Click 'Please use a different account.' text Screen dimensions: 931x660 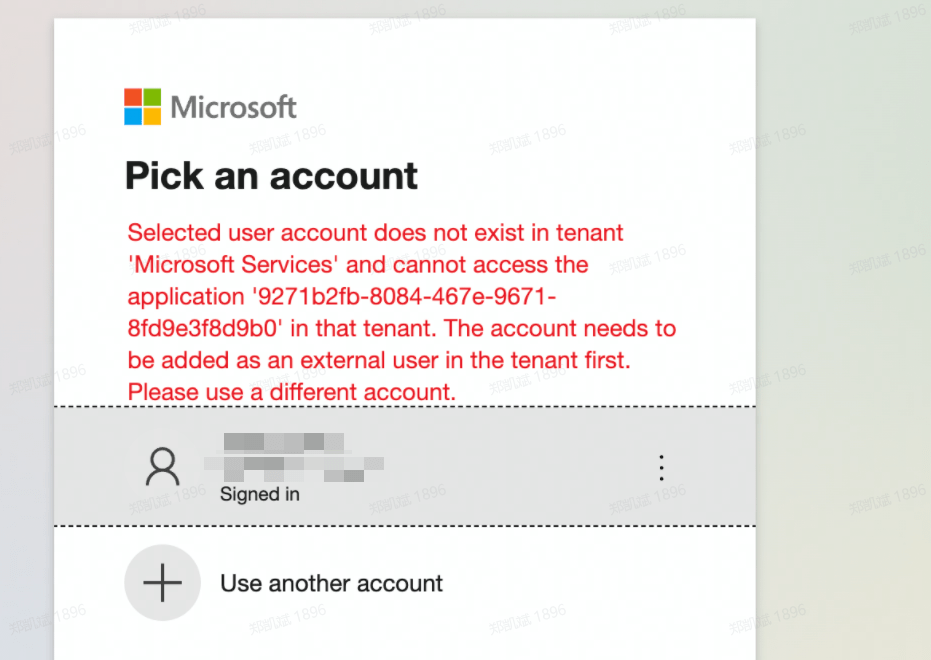coord(292,392)
